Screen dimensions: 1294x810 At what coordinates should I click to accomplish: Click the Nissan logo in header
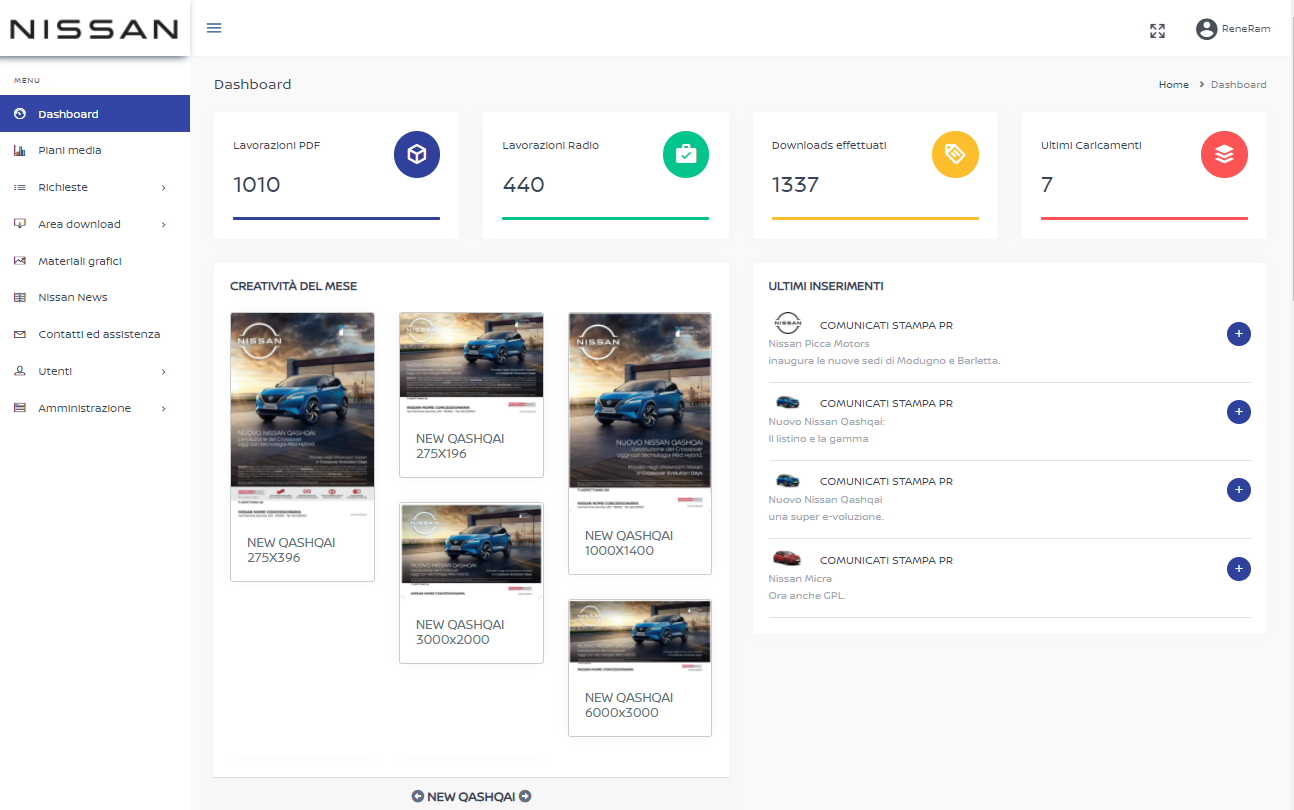(94, 29)
